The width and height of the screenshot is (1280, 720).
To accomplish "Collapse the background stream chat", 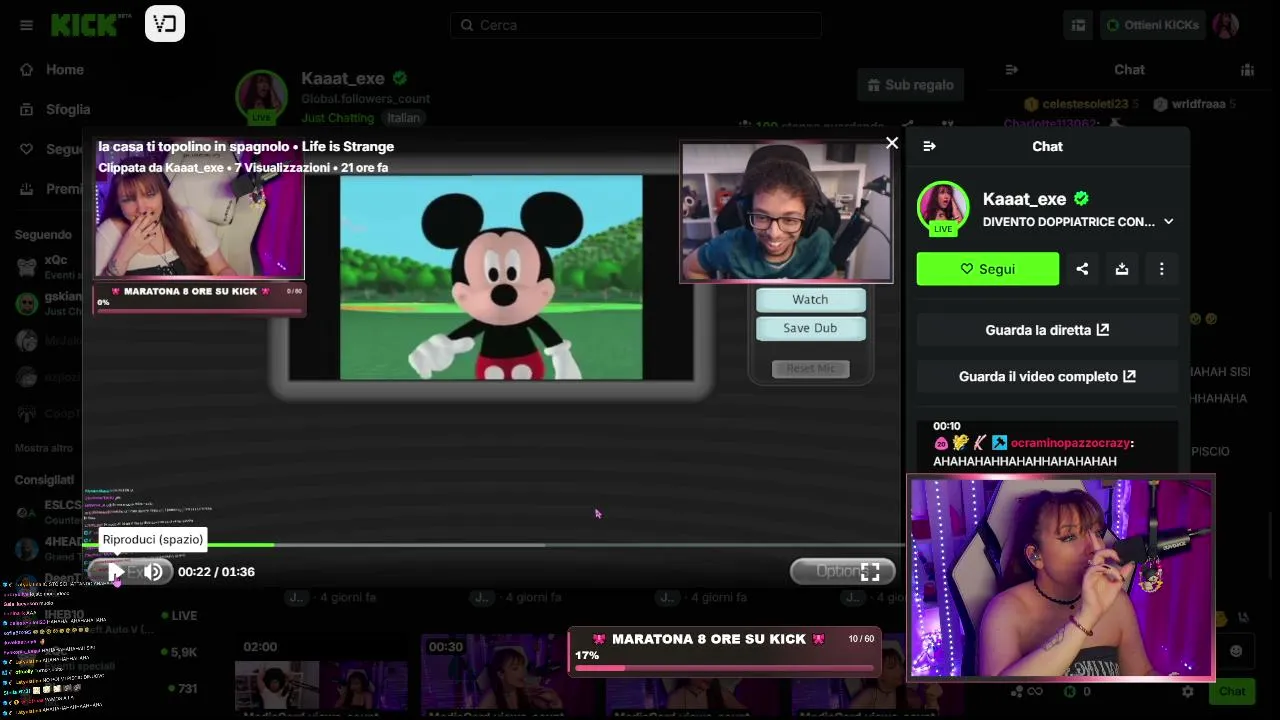I will point(1011,69).
